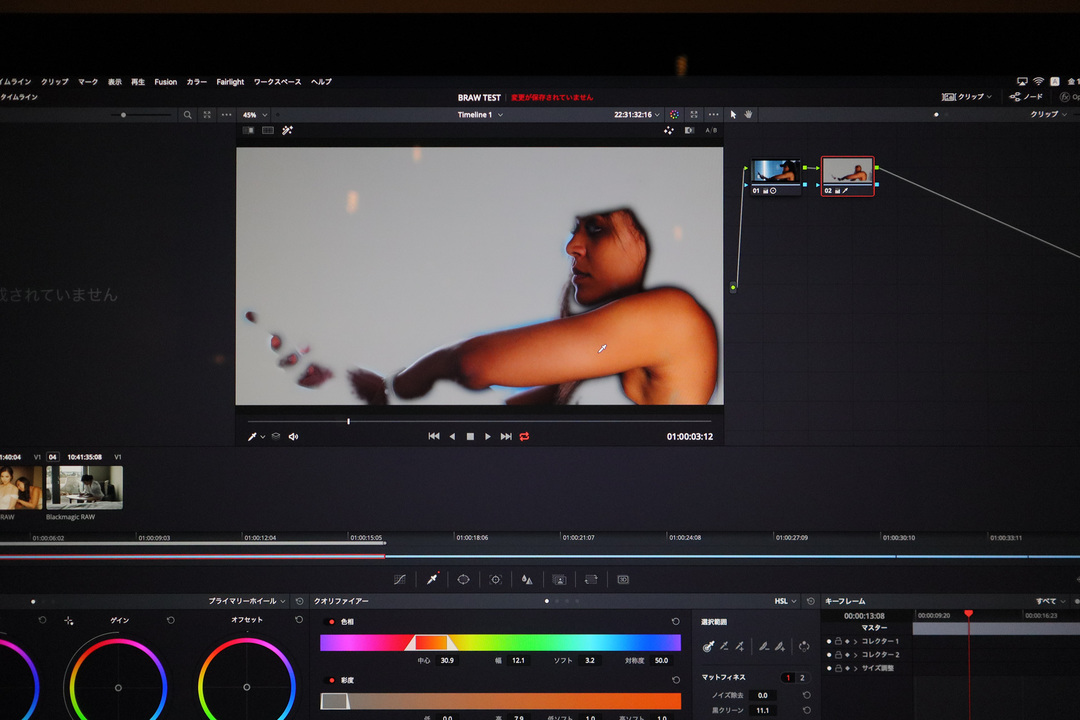Open the 再生 menu
1080x720 pixels.
[138, 82]
